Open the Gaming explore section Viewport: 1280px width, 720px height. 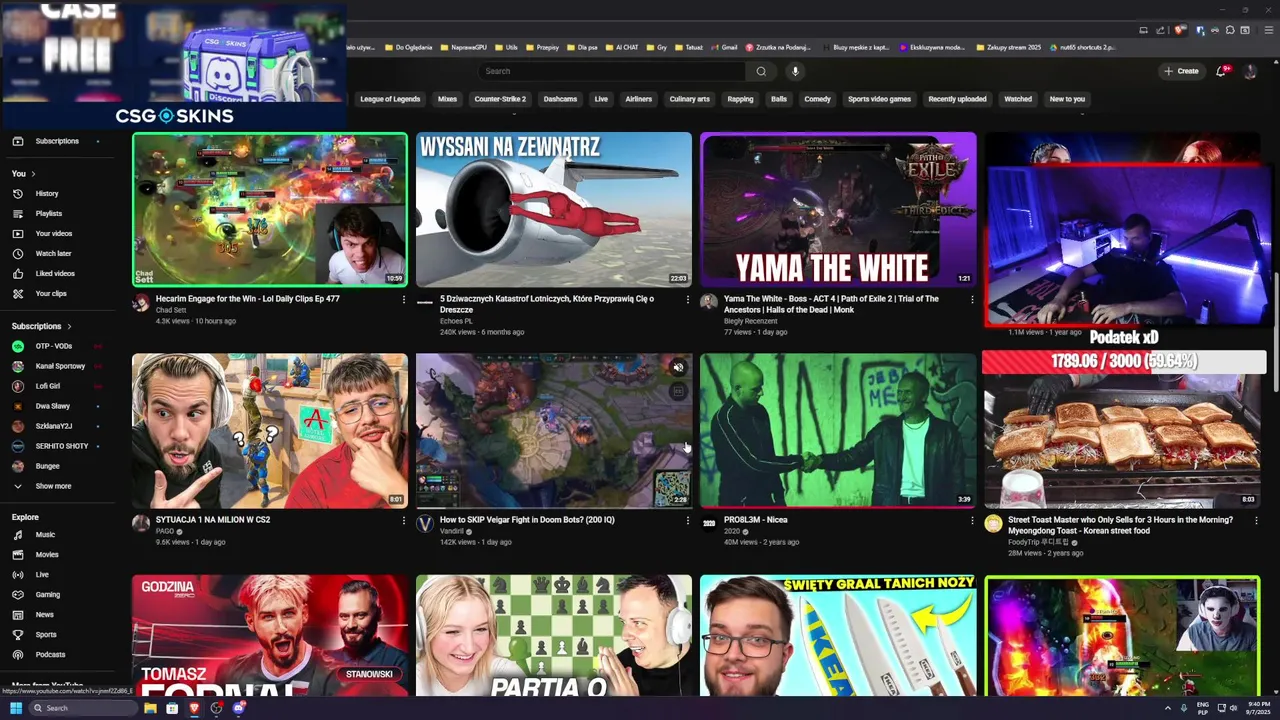pos(47,595)
